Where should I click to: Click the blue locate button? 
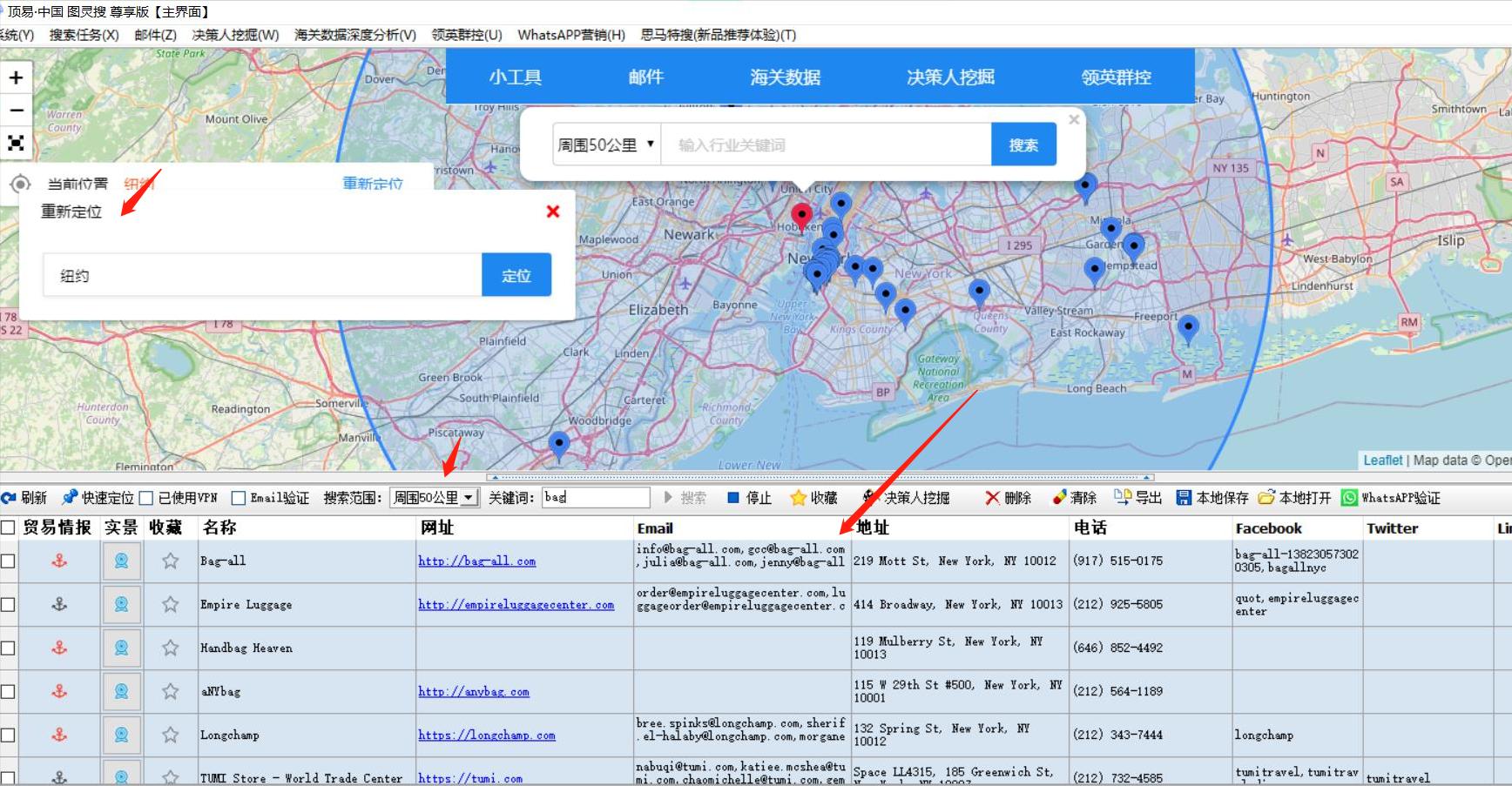coord(516,275)
